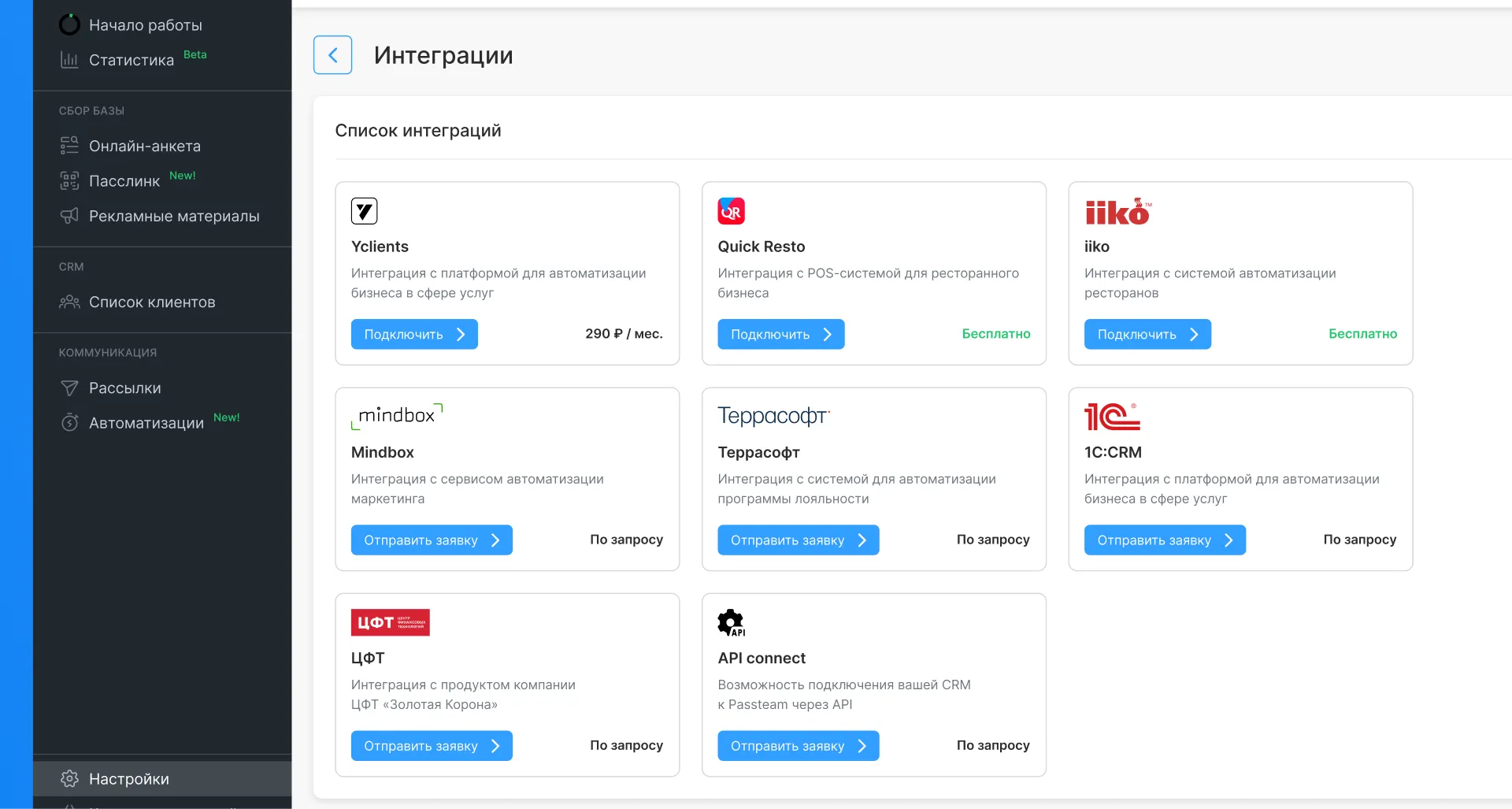
Task: Click the Yclients logo icon
Action: [364, 210]
